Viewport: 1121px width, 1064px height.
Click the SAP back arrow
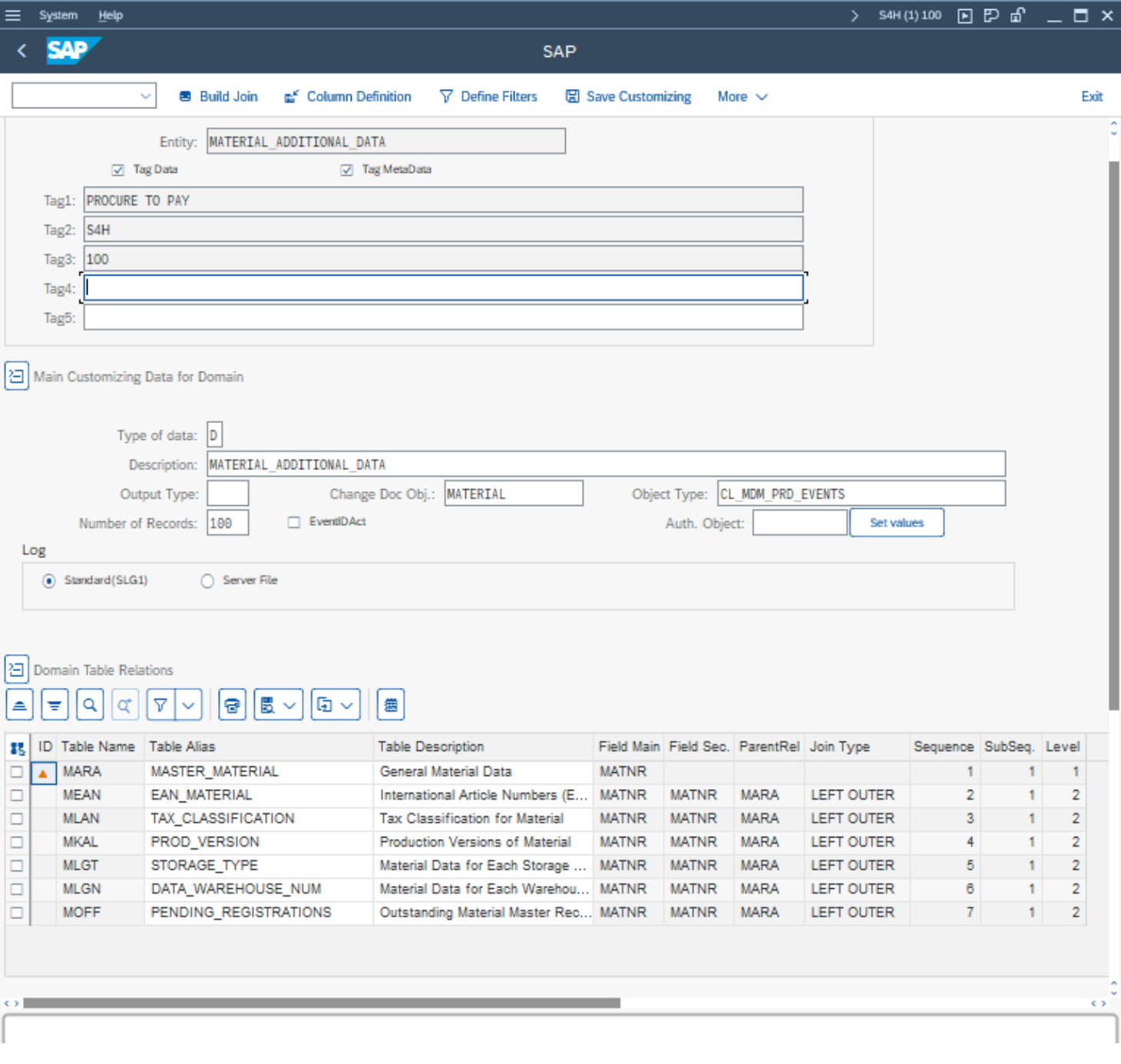[21, 51]
